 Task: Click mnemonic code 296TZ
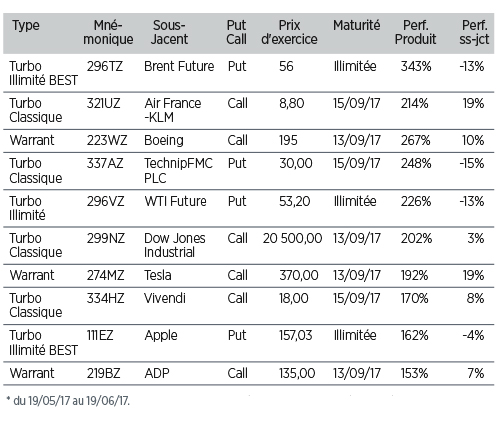(x=105, y=66)
